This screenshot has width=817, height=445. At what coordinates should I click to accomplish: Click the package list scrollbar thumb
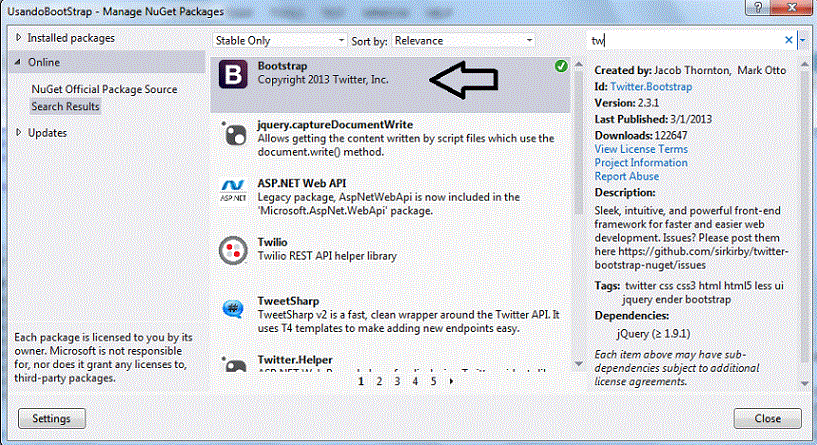[579, 142]
